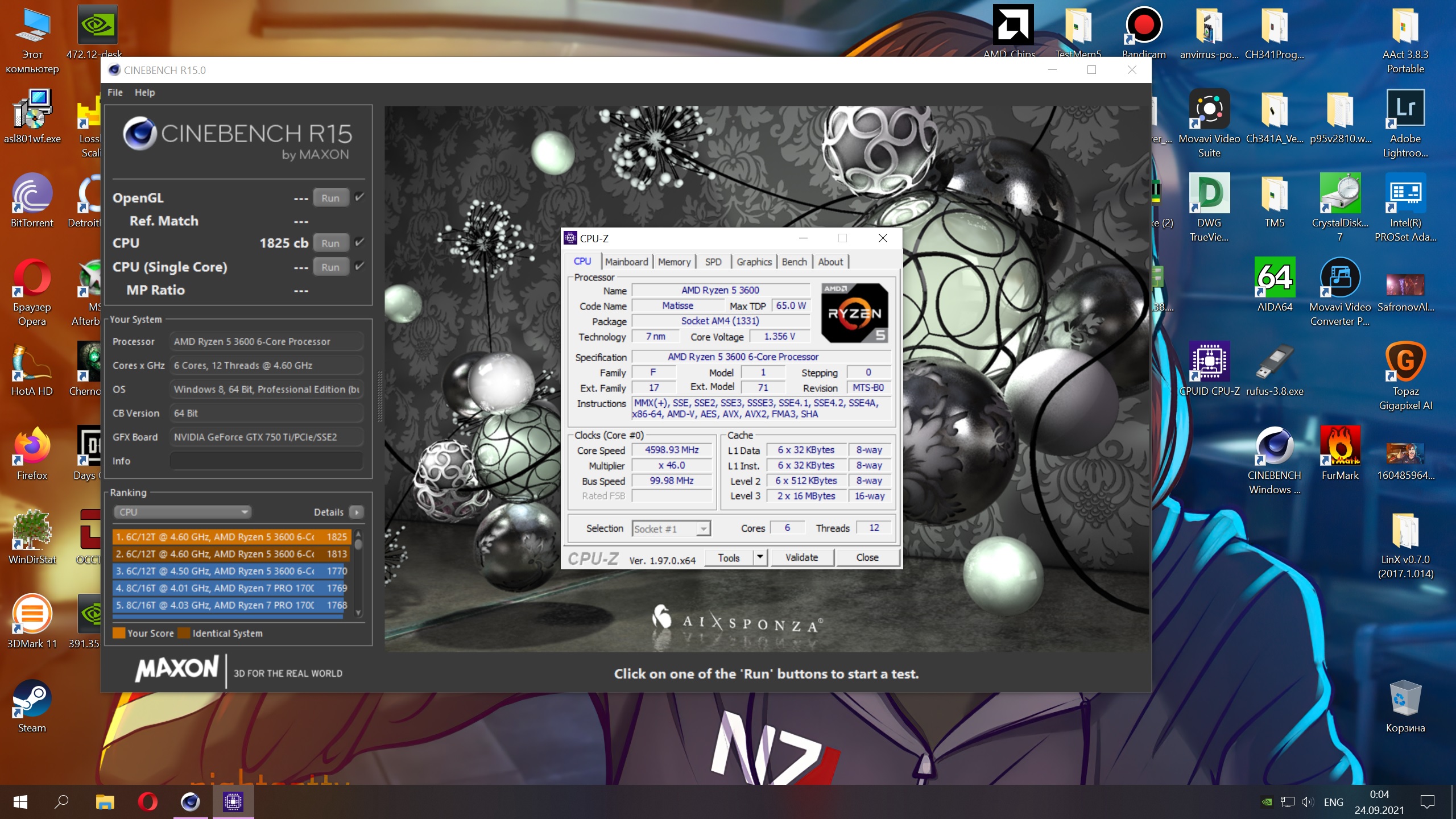The height and width of the screenshot is (819, 1456).
Task: Click the Opera icon in the taskbar
Action: (148, 802)
